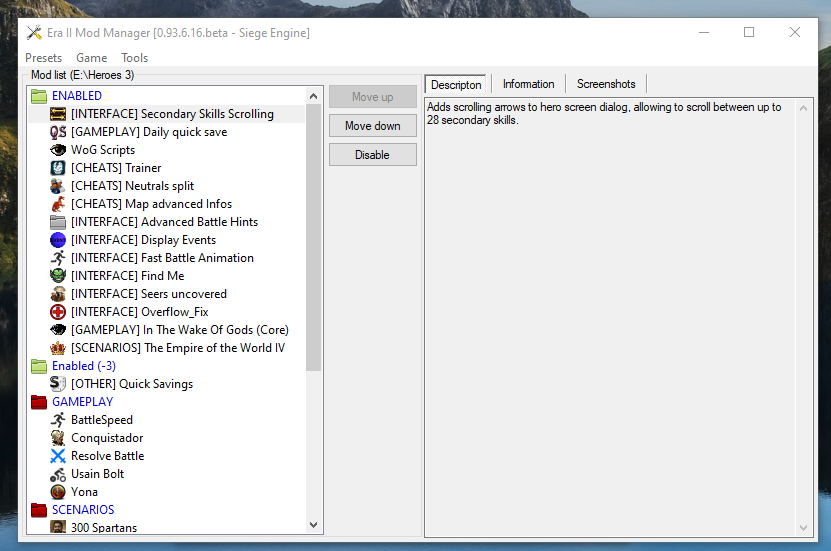Collapse the ENABLED green folder group
Viewport: 831px width, 551px height.
coord(39,96)
